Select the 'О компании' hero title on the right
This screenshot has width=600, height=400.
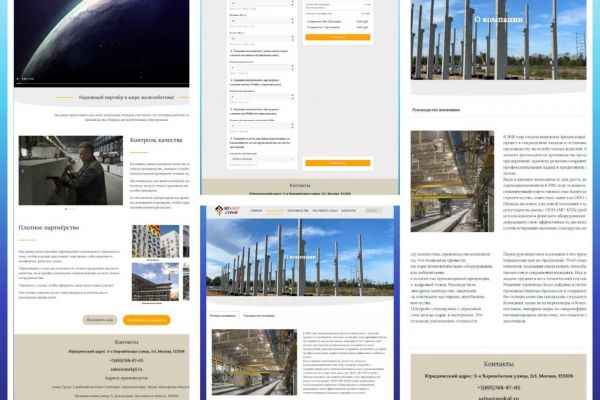pyautogui.click(x=499, y=20)
